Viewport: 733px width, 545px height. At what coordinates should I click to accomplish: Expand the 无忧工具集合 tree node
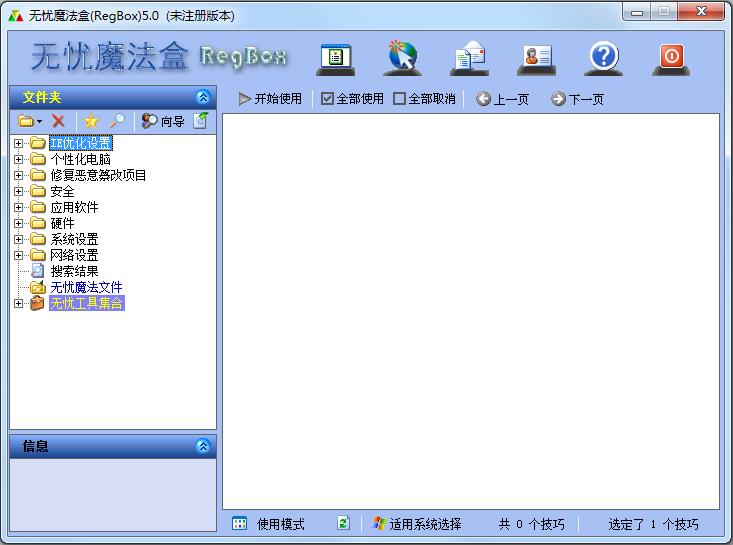point(18,303)
